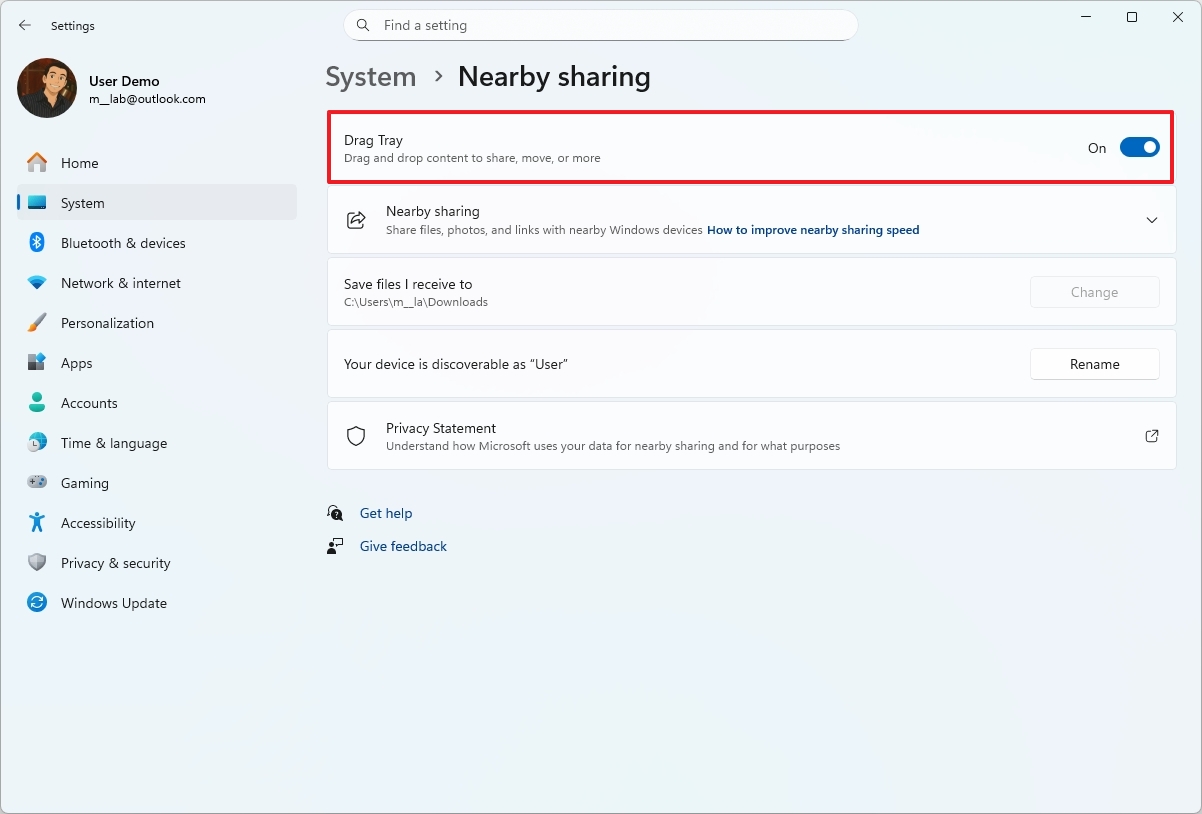Click the Personalization brush icon
1202x814 pixels.
[37, 322]
